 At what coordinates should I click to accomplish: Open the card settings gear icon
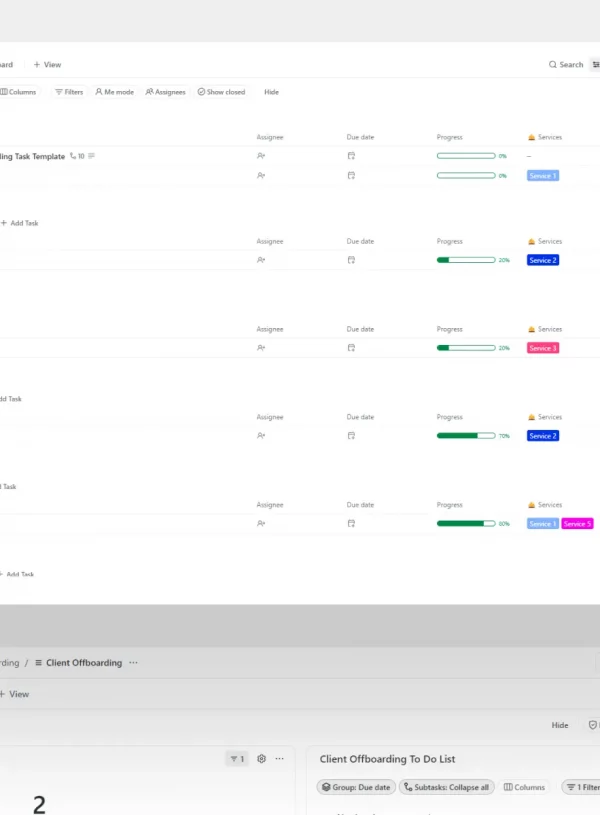coord(262,759)
